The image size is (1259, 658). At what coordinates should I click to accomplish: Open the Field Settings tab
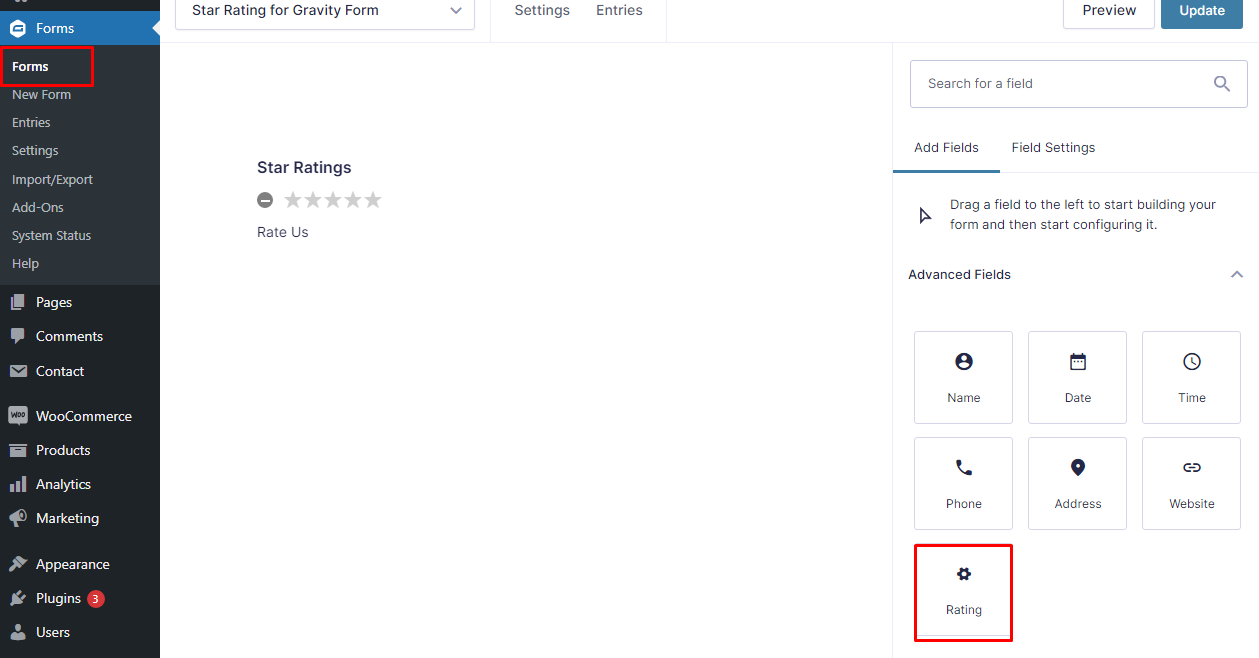(1052, 147)
